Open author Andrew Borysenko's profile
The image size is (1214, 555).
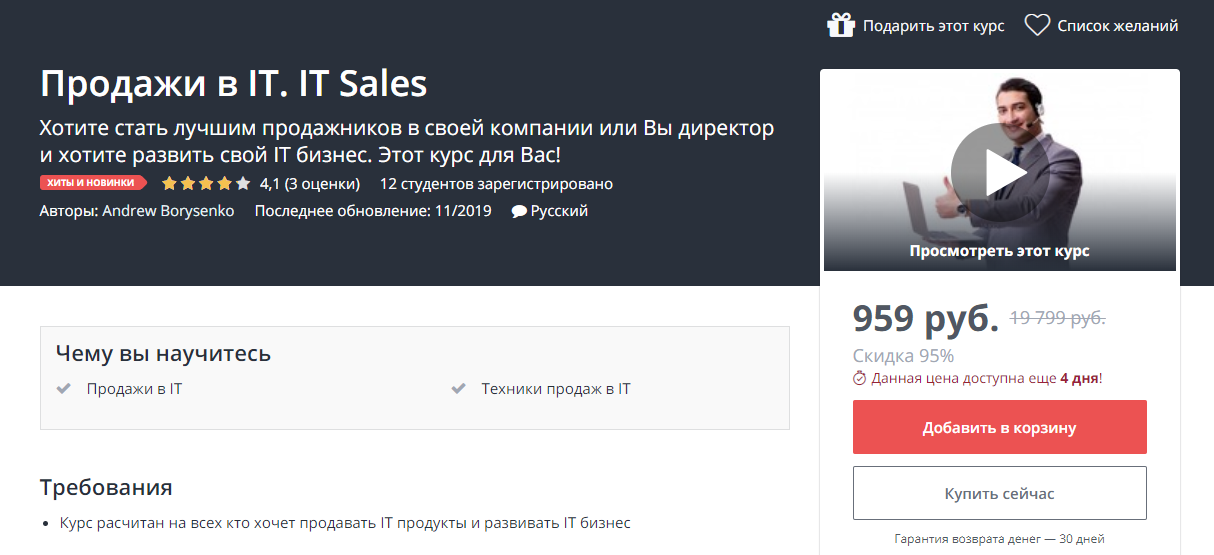pyautogui.click(x=168, y=211)
